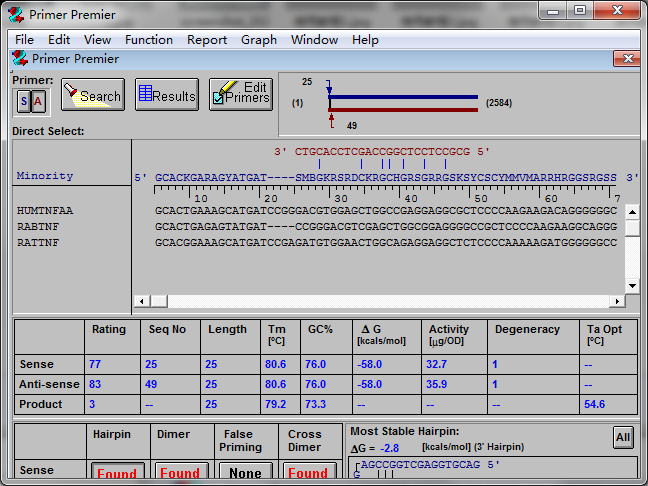Select the anti-sense primer A toggle
The width and height of the screenshot is (648, 486).
tap(38, 101)
